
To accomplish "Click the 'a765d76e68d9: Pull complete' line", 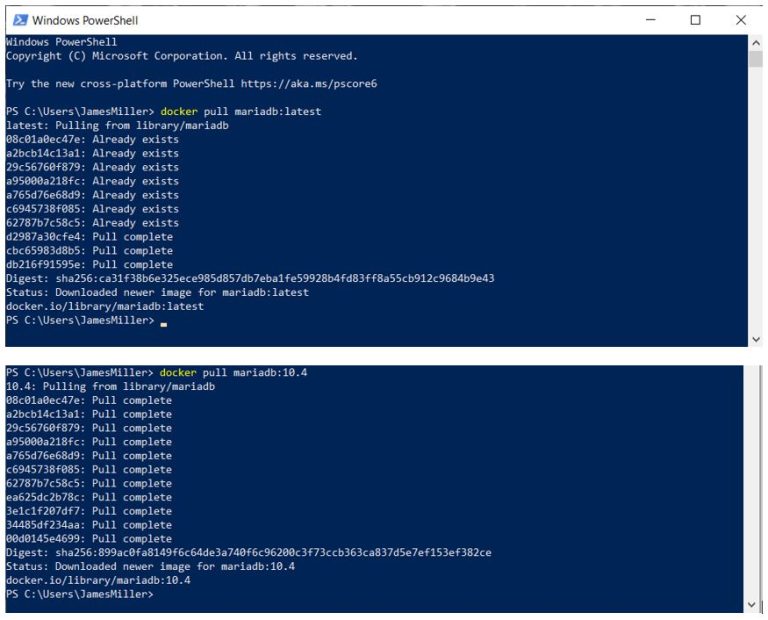I will click(89, 456).
